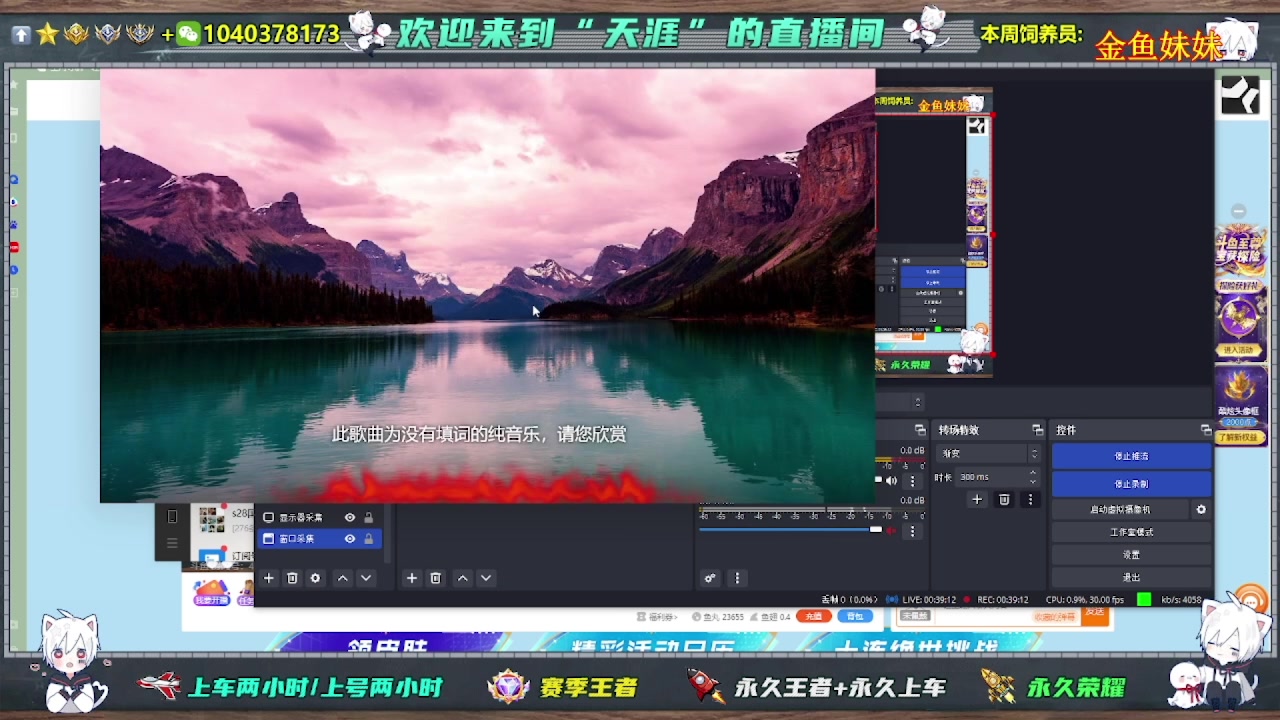
Task: Select the 显示器采集 source row
Action: (319, 517)
